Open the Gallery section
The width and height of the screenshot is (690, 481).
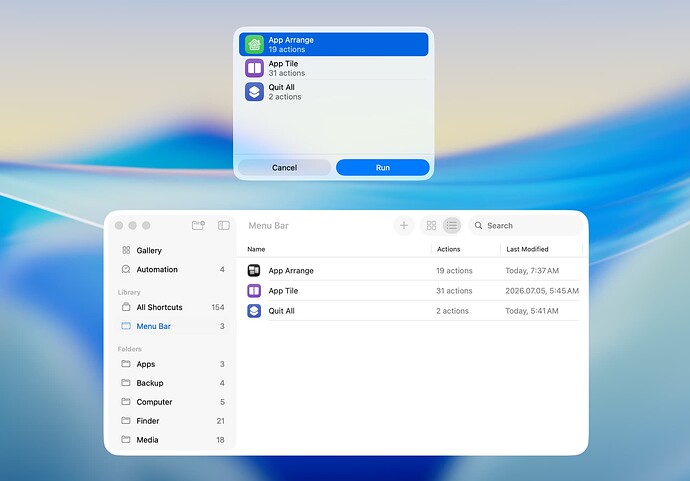172,250
